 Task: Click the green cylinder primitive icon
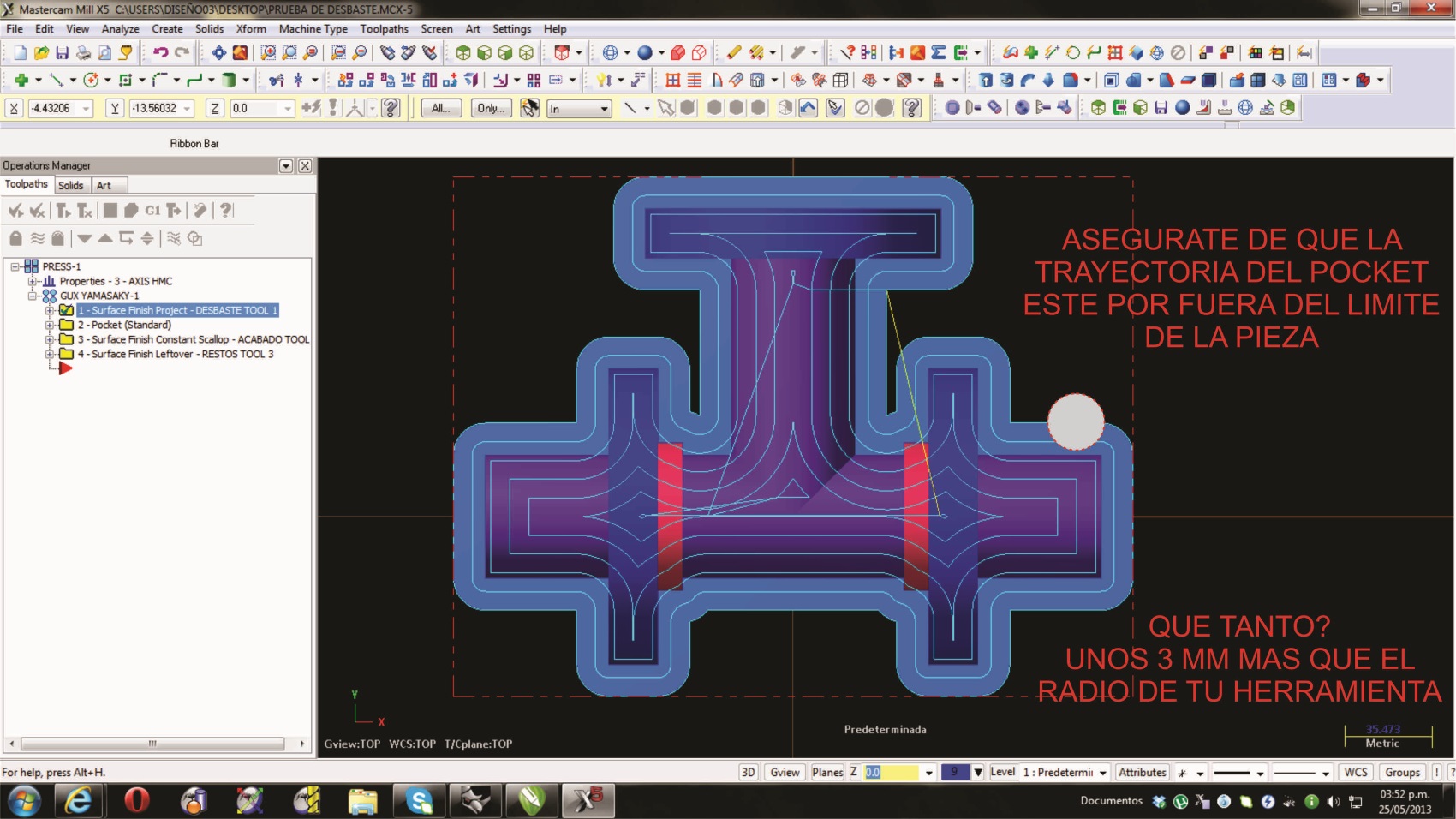(x=229, y=80)
